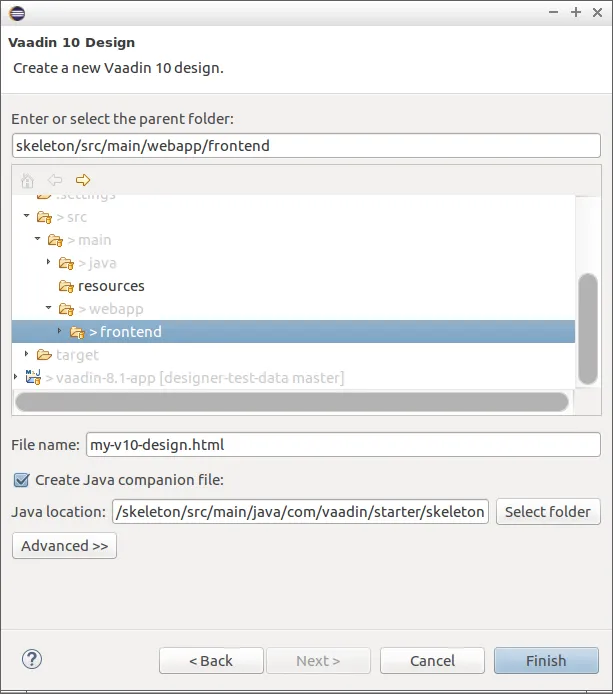Click the Back arrow in tree toolbar
Image resolution: width=613 pixels, height=694 pixels.
click(x=55, y=180)
